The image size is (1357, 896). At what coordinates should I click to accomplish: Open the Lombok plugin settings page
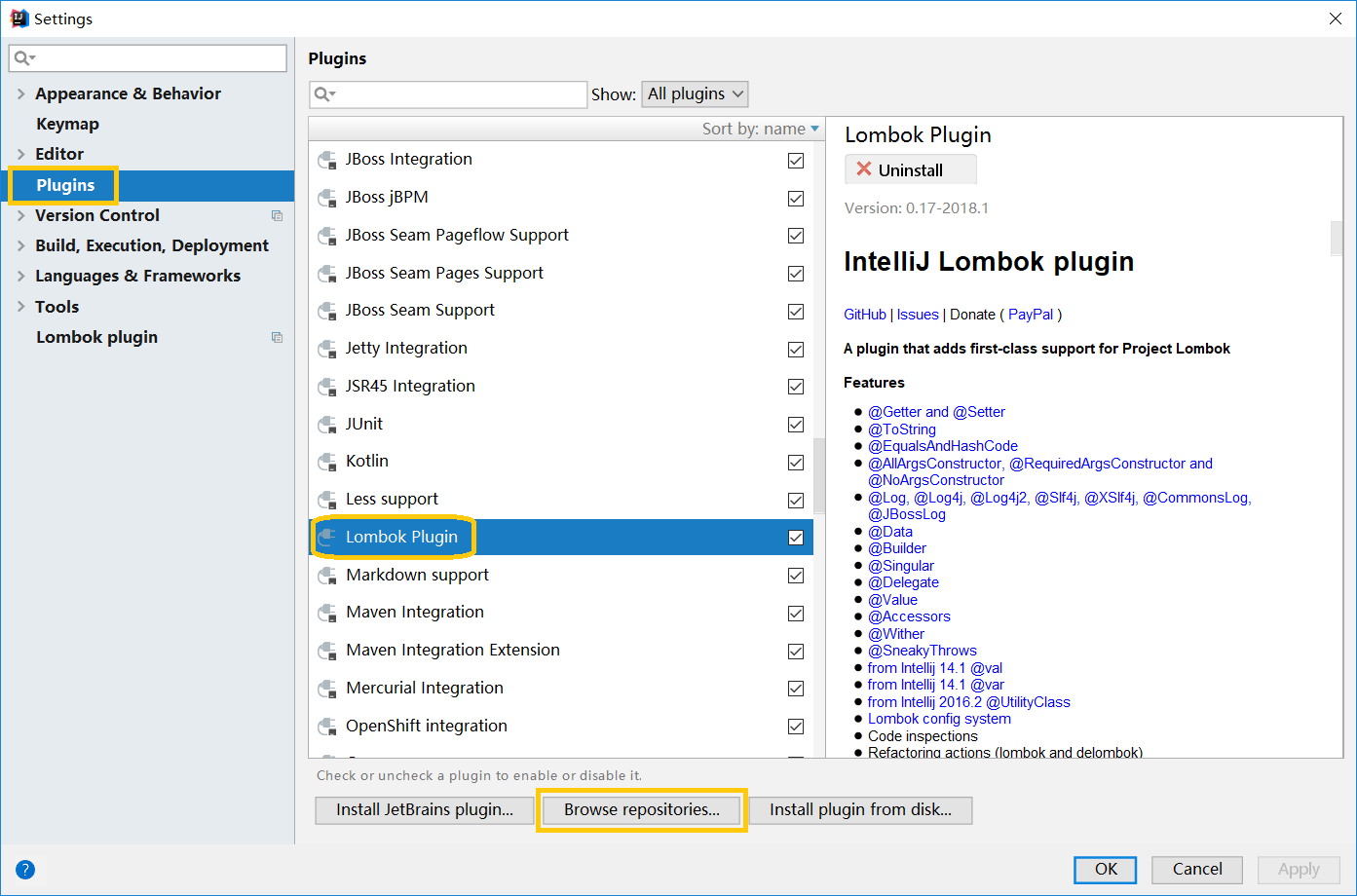(96, 337)
